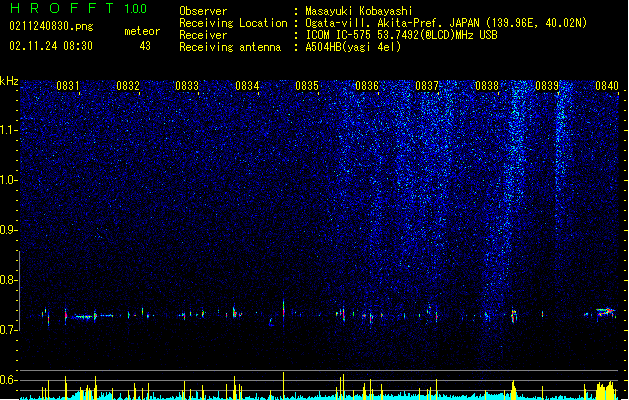Click the observer name Masayuki Kobayashi
The width and height of the screenshot is (629, 400).
359,11
